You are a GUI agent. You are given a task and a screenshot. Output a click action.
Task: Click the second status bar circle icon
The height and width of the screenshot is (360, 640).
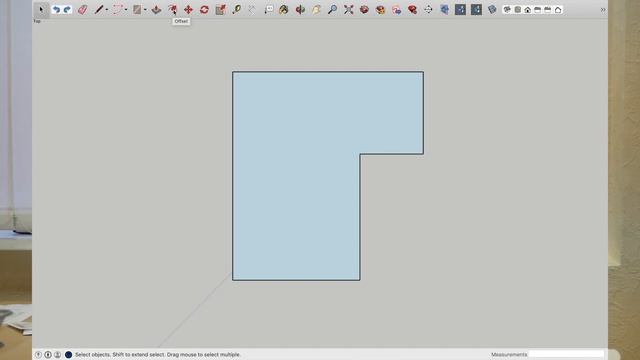[x=48, y=355]
